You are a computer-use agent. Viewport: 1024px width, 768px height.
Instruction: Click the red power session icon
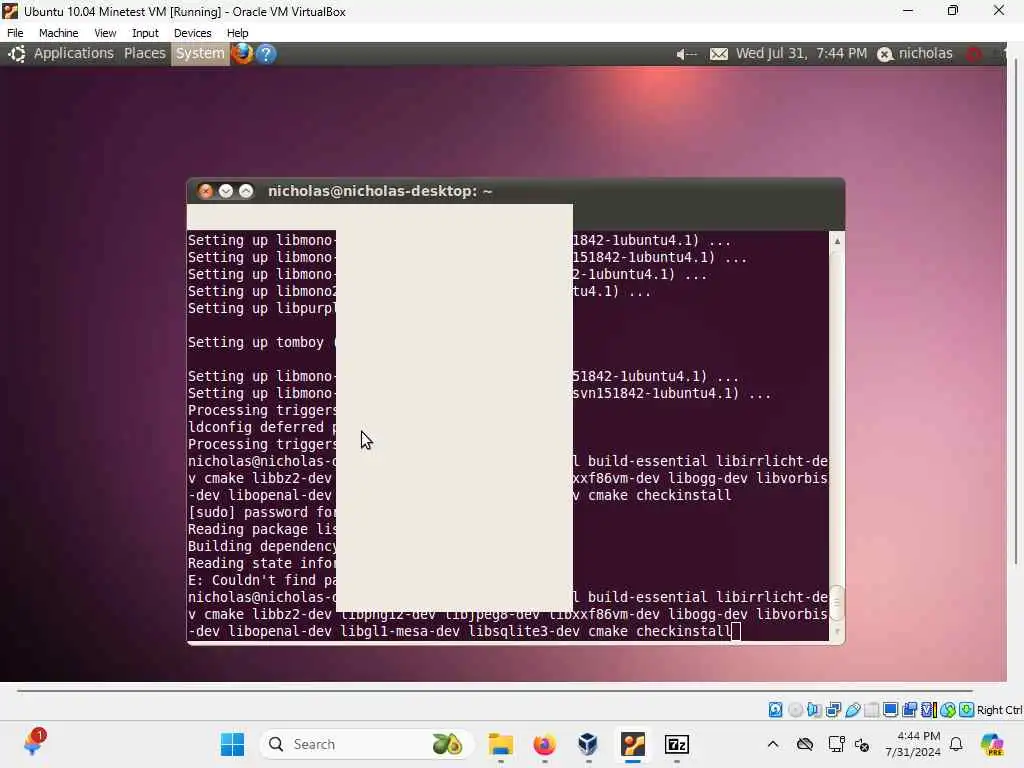tap(974, 54)
